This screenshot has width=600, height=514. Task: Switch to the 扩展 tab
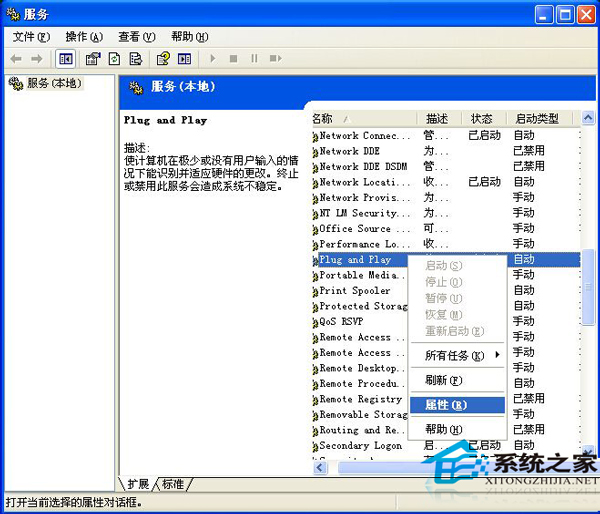pos(138,484)
